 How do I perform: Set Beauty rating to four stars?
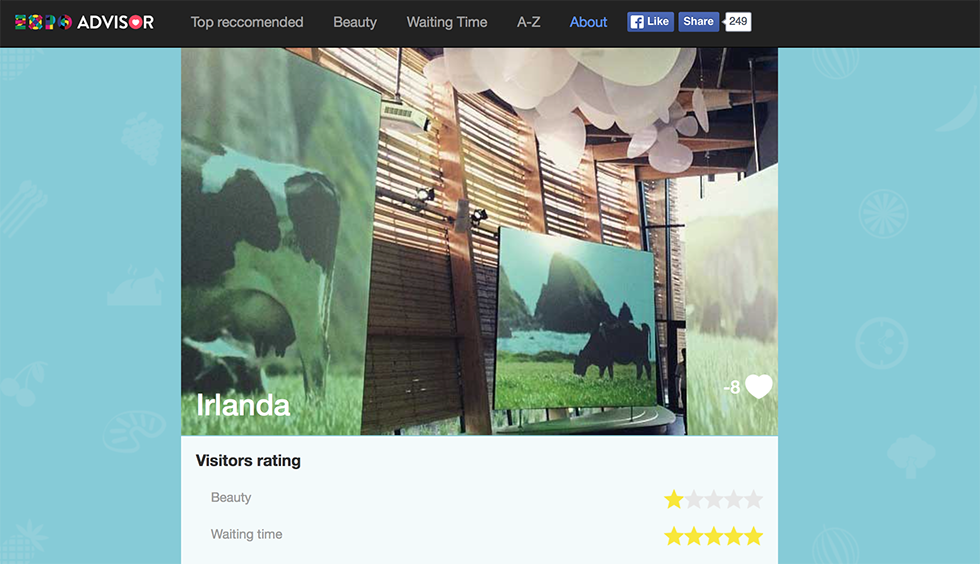point(734,499)
